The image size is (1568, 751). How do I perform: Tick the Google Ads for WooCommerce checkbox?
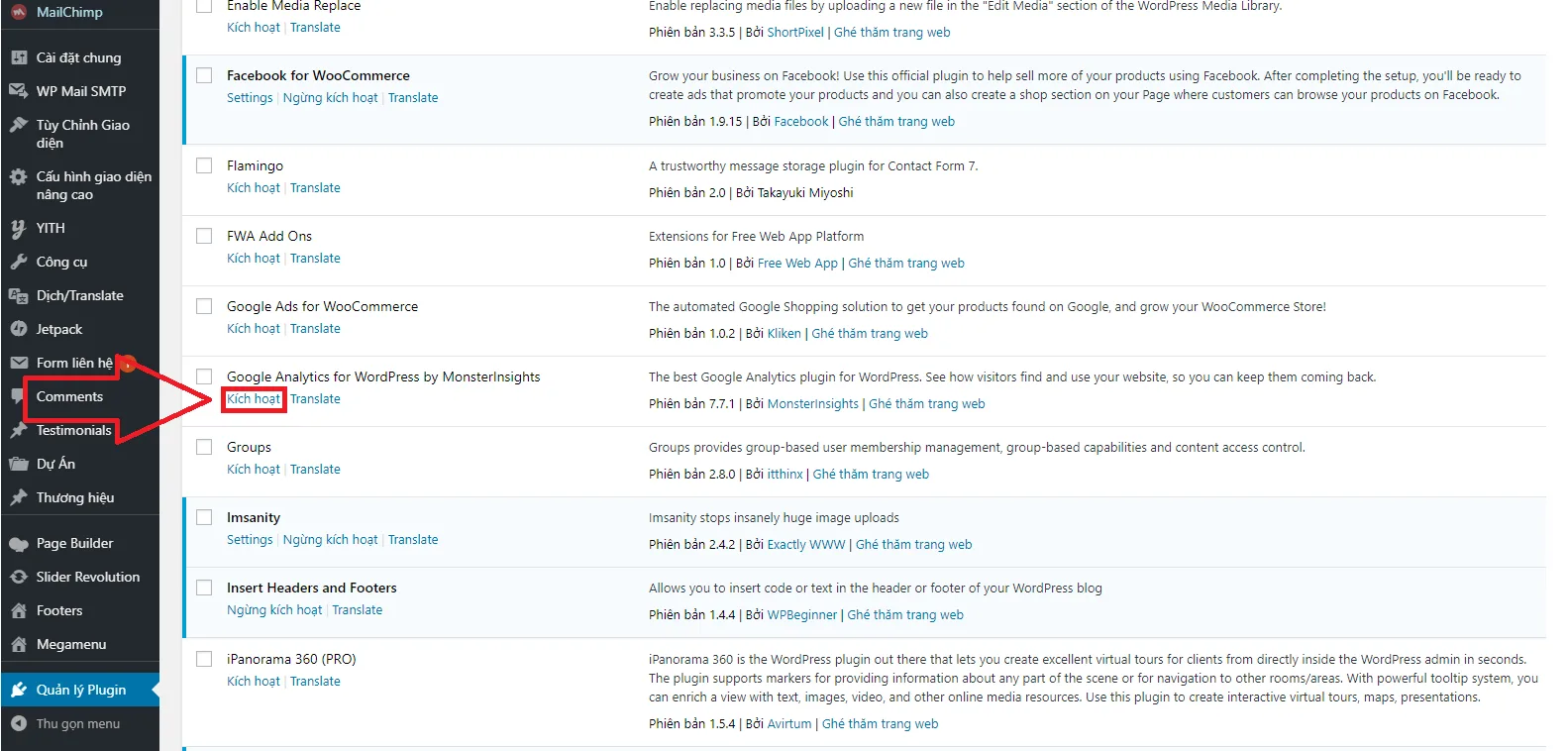click(204, 306)
